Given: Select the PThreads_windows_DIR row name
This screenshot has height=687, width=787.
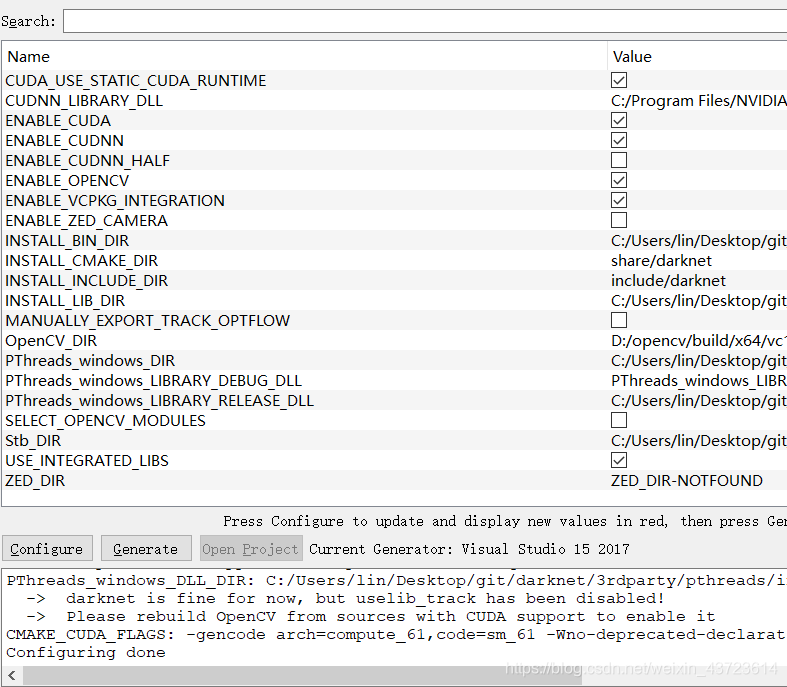Looking at the screenshot, I should [90, 361].
